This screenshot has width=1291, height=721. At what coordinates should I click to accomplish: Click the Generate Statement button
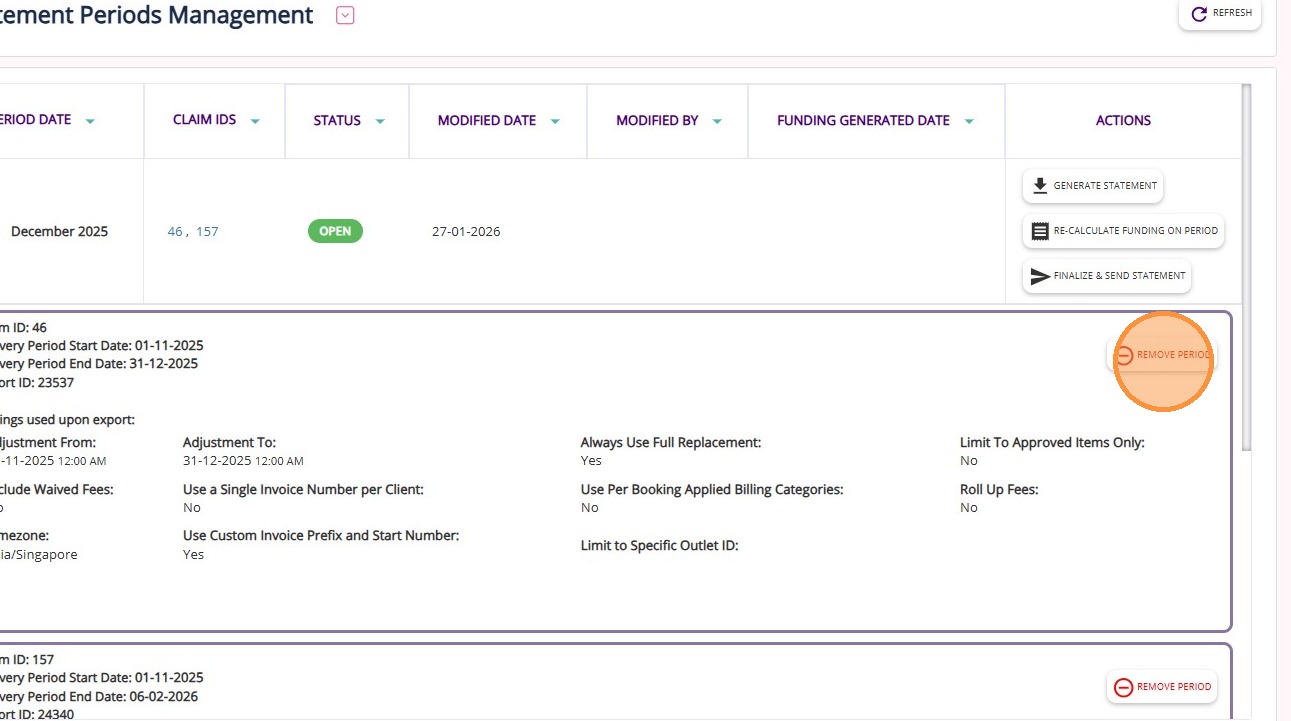click(1093, 185)
